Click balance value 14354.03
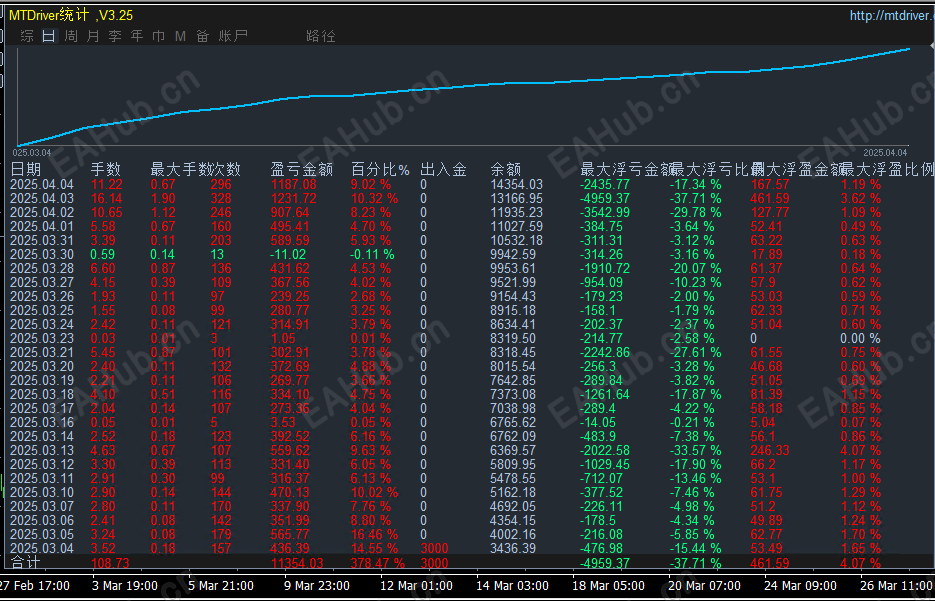935x601 pixels. (x=516, y=185)
